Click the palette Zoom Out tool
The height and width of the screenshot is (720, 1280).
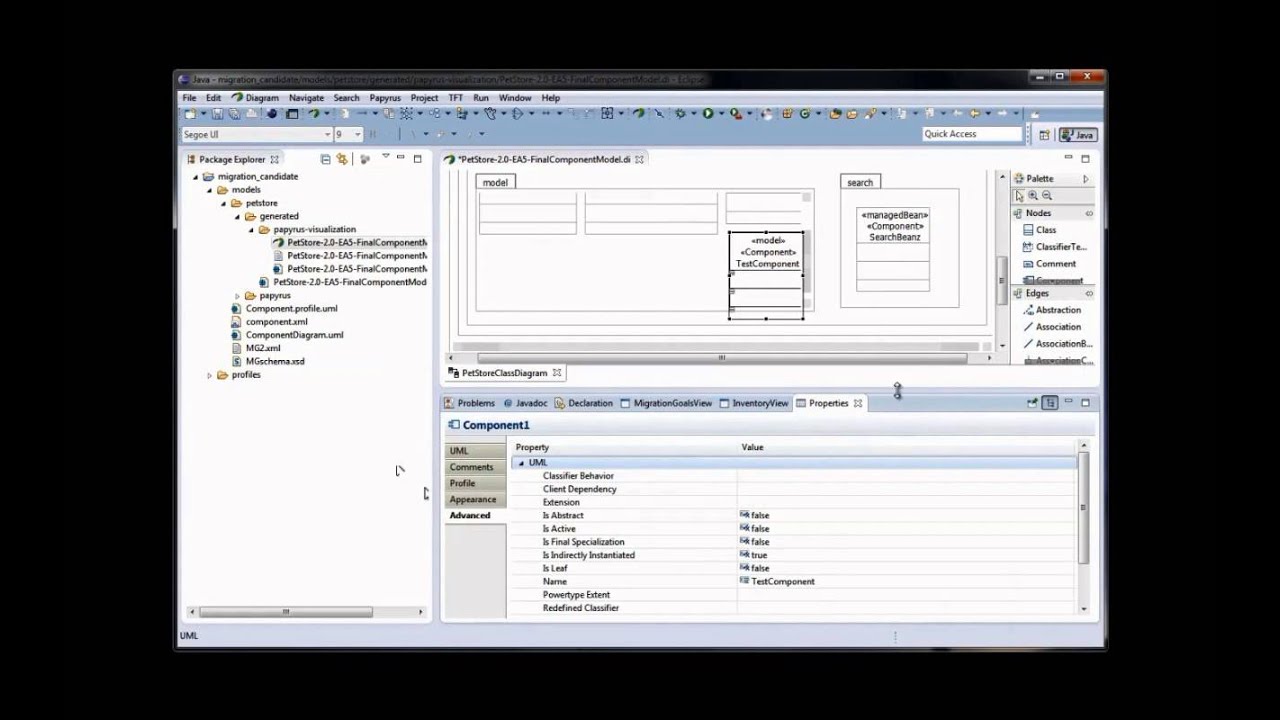coord(1047,196)
